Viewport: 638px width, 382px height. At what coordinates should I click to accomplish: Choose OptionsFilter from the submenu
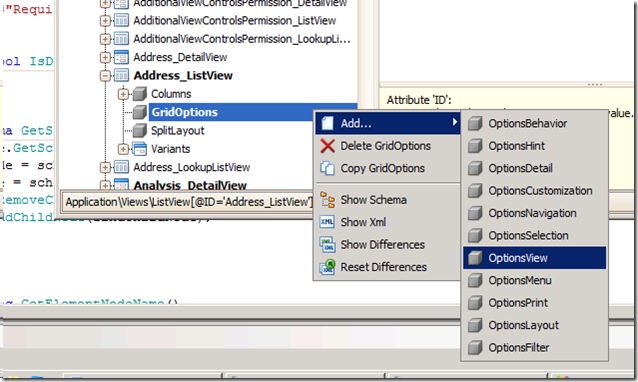tap(534, 347)
